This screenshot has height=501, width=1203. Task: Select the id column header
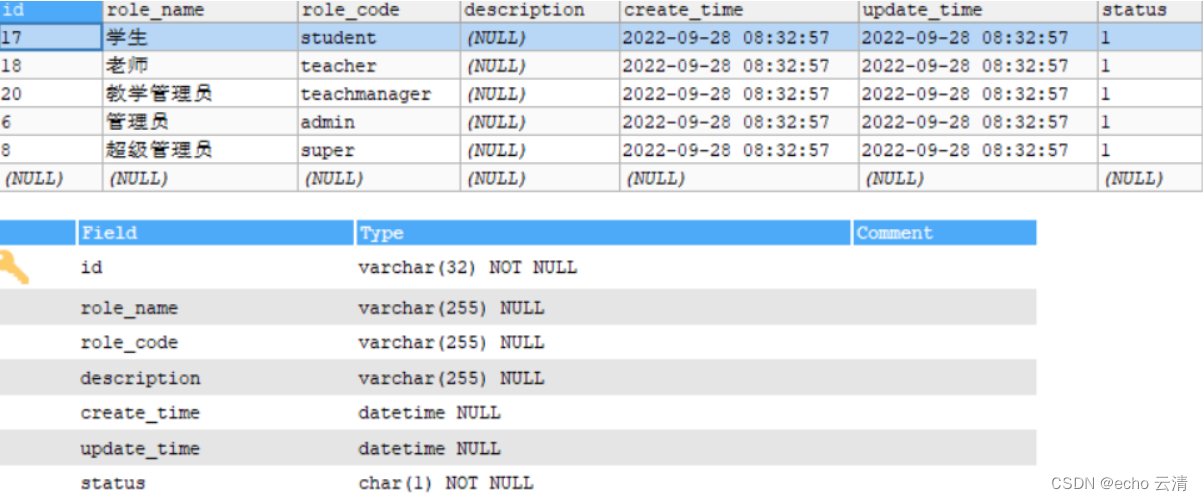point(51,10)
